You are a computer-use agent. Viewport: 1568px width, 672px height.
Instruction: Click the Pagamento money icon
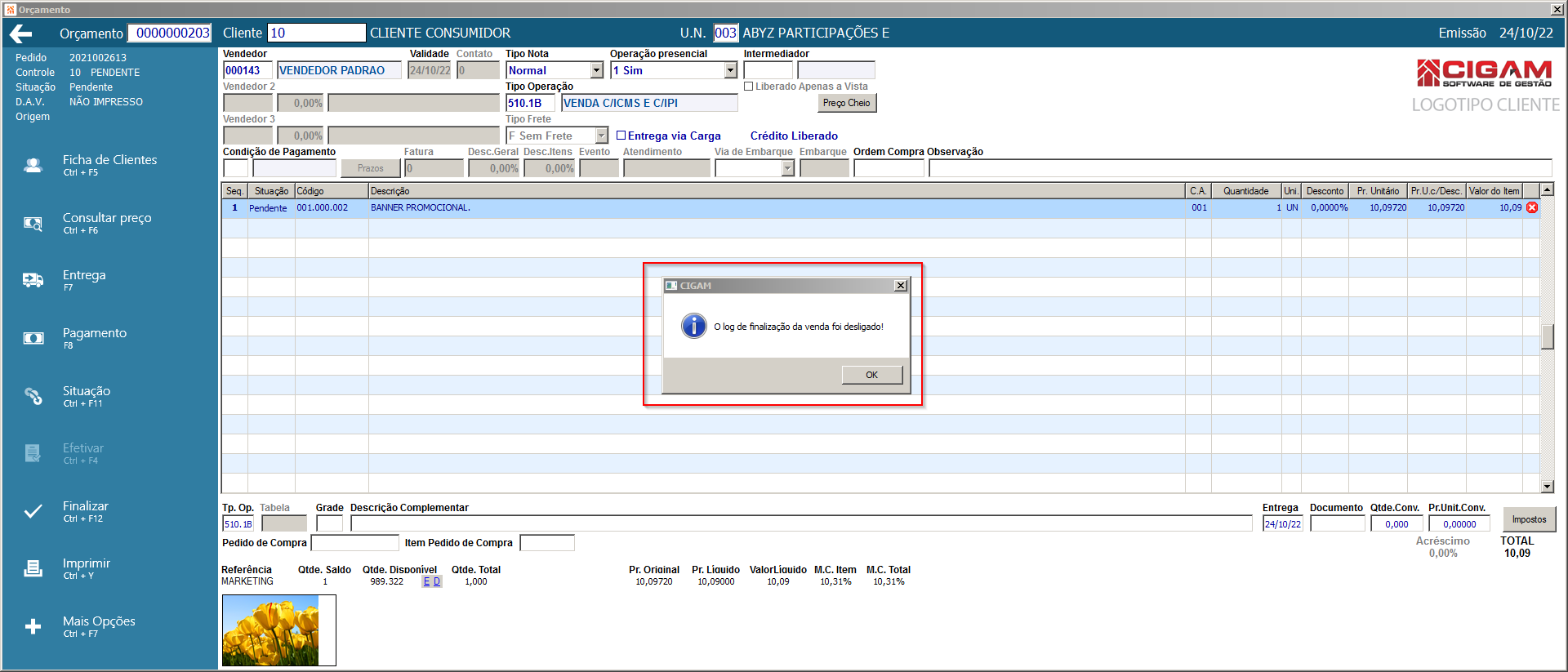tap(33, 339)
